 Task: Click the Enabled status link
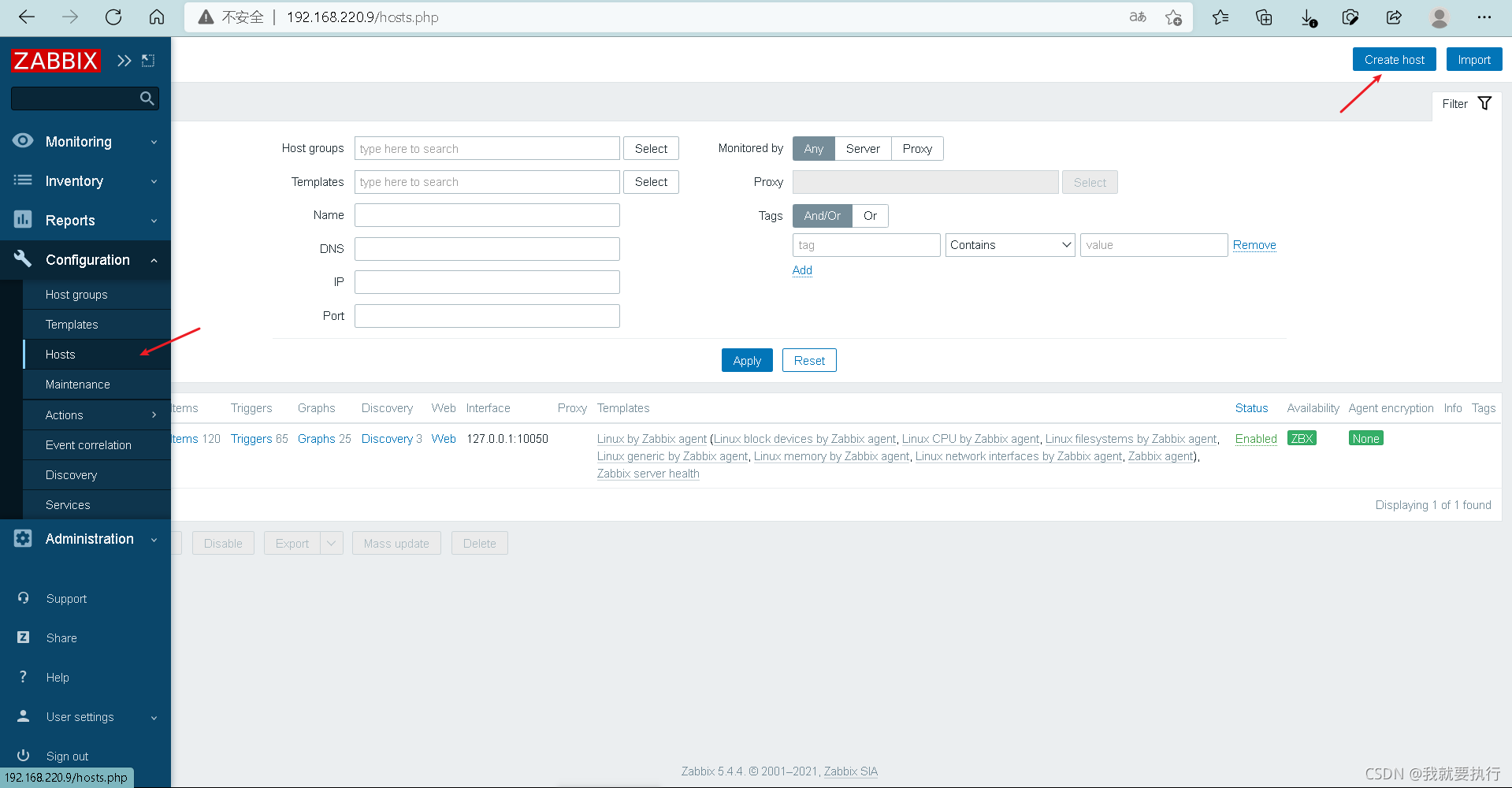1256,439
